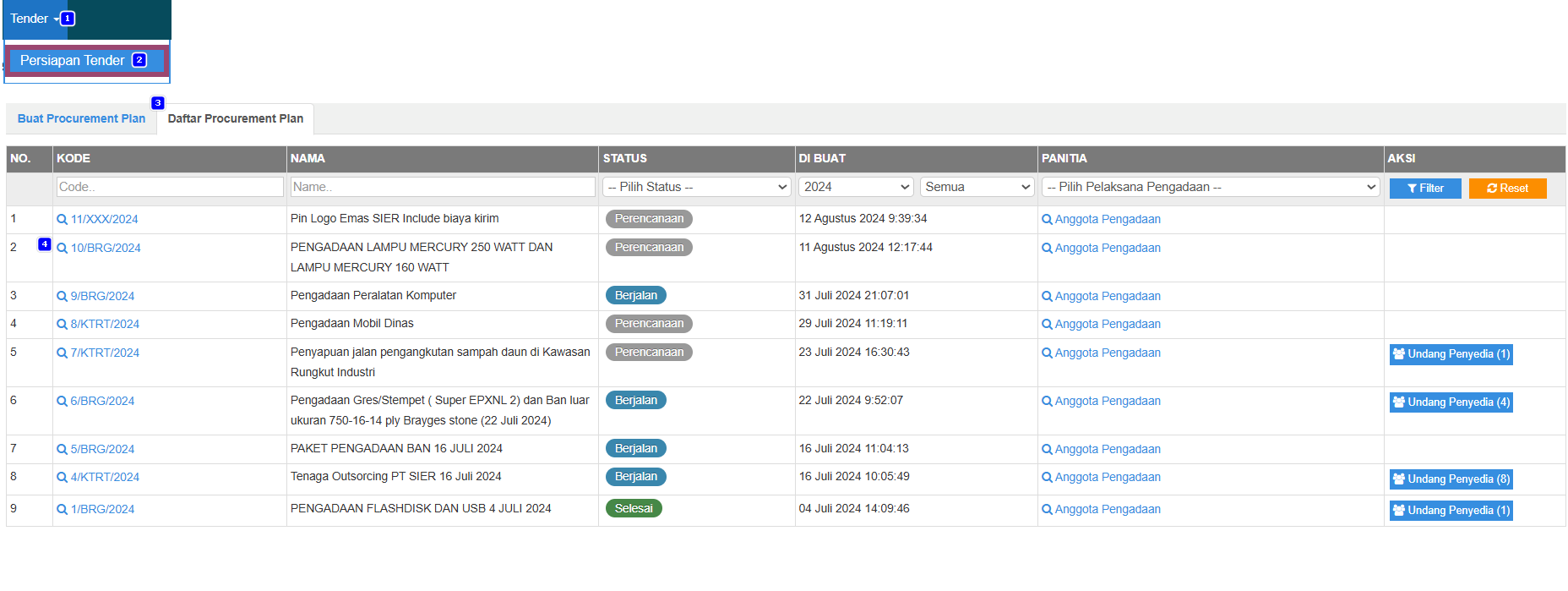Viewport: 1568px width, 591px height.
Task: Expand the Semua month dropdown
Action: [x=977, y=187]
